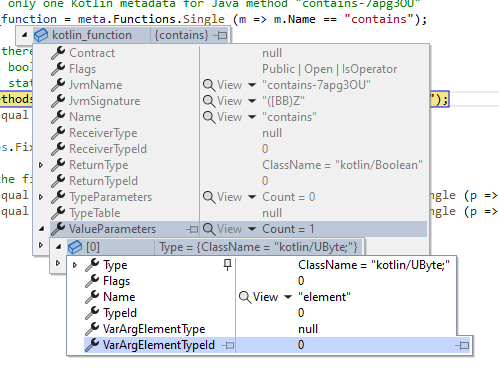
Task: Click the wrench icon beside ValueParameters
Action: (x=58, y=229)
